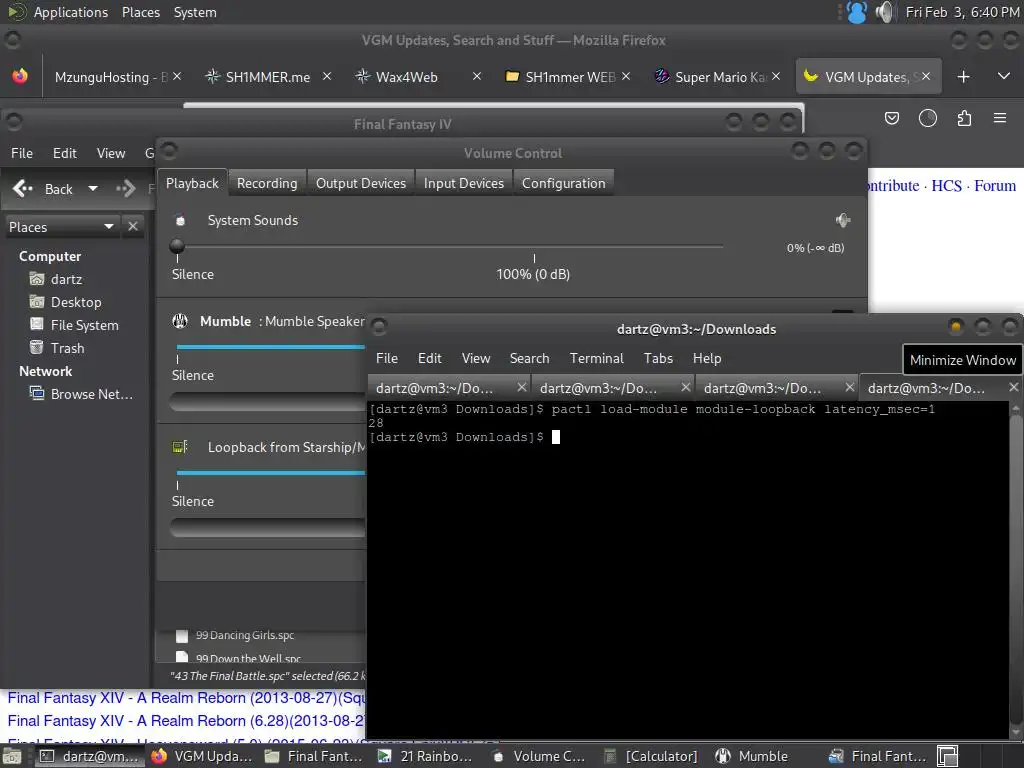This screenshot has height=768, width=1024.
Task: Open new Firefox tab with plus button
Action: 963,77
